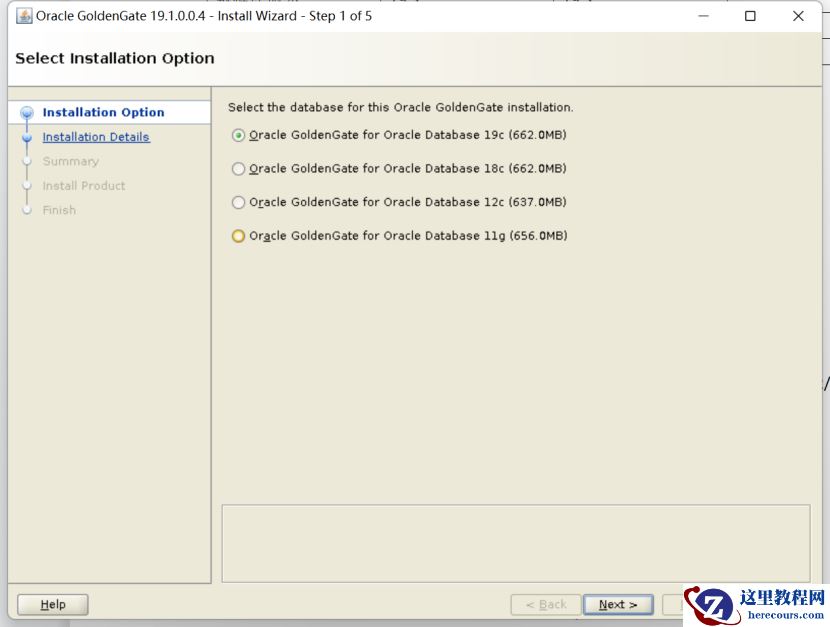The width and height of the screenshot is (830, 627).
Task: Click the Install Product step label
Action: coord(84,186)
